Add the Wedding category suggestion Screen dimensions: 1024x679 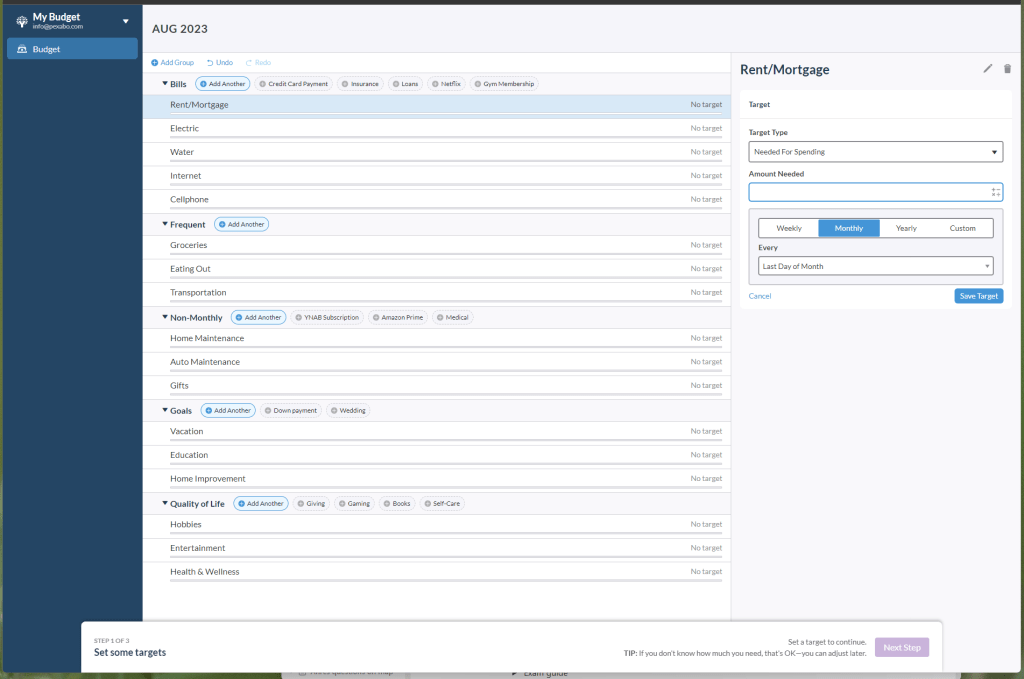coord(348,410)
